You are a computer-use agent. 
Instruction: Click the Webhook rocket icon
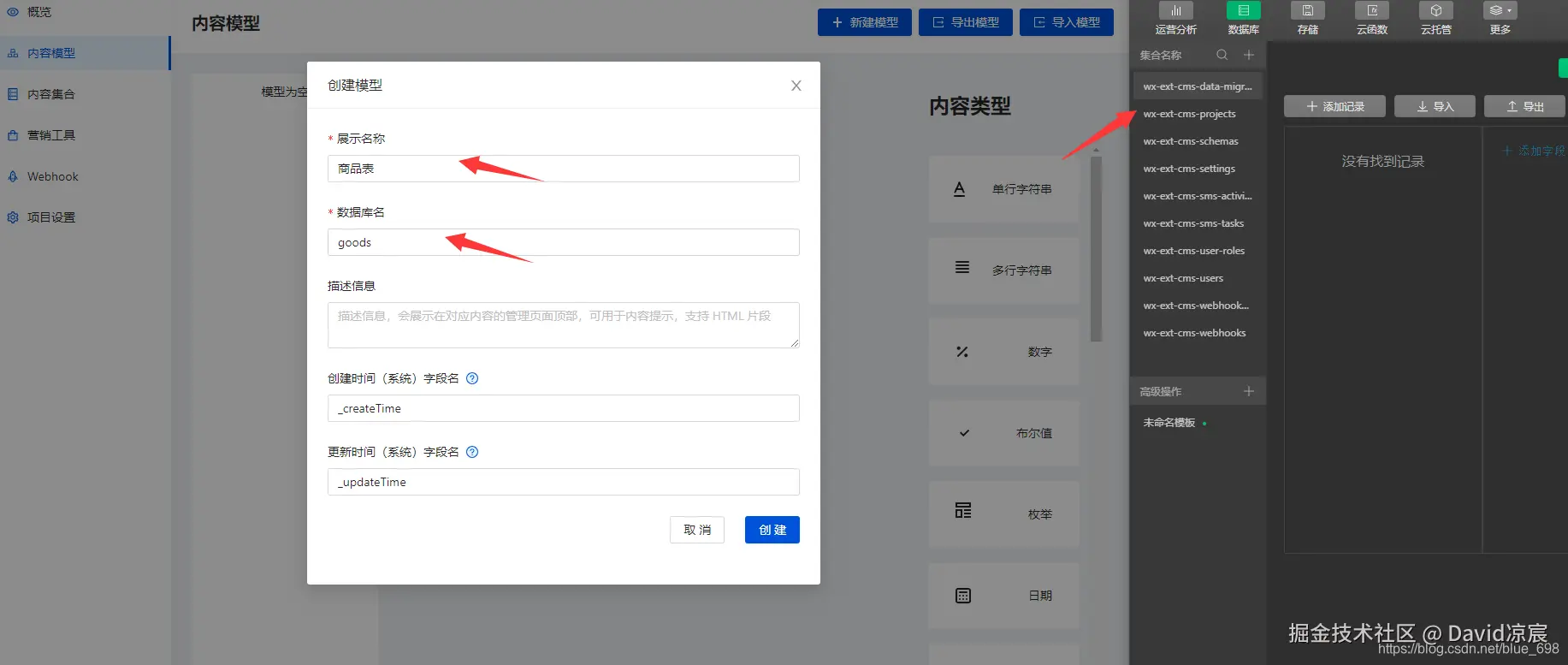[x=13, y=176]
